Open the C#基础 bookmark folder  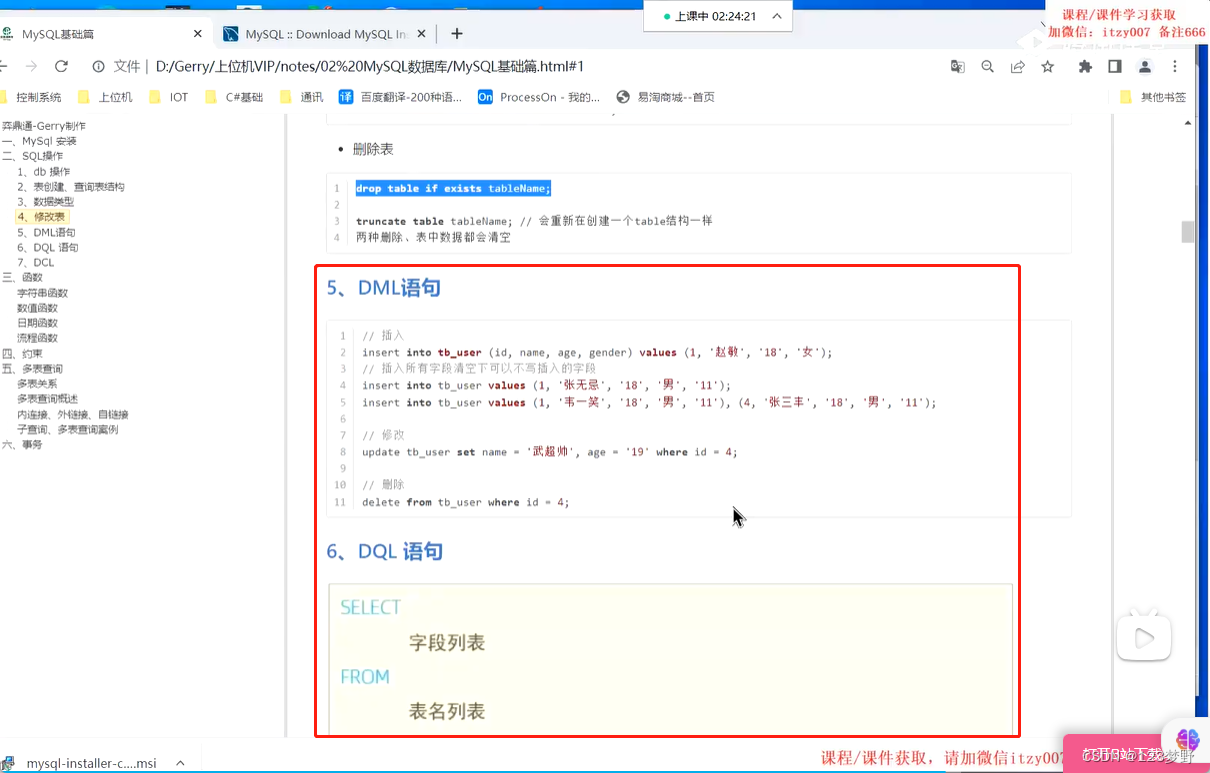pyautogui.click(x=234, y=97)
